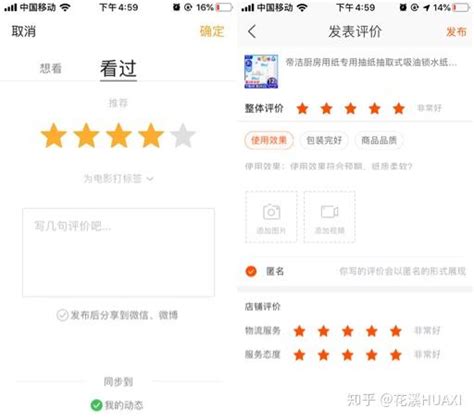Tap the 写几句评价吧 text box
This screenshot has height=420, width=474.
(x=118, y=252)
